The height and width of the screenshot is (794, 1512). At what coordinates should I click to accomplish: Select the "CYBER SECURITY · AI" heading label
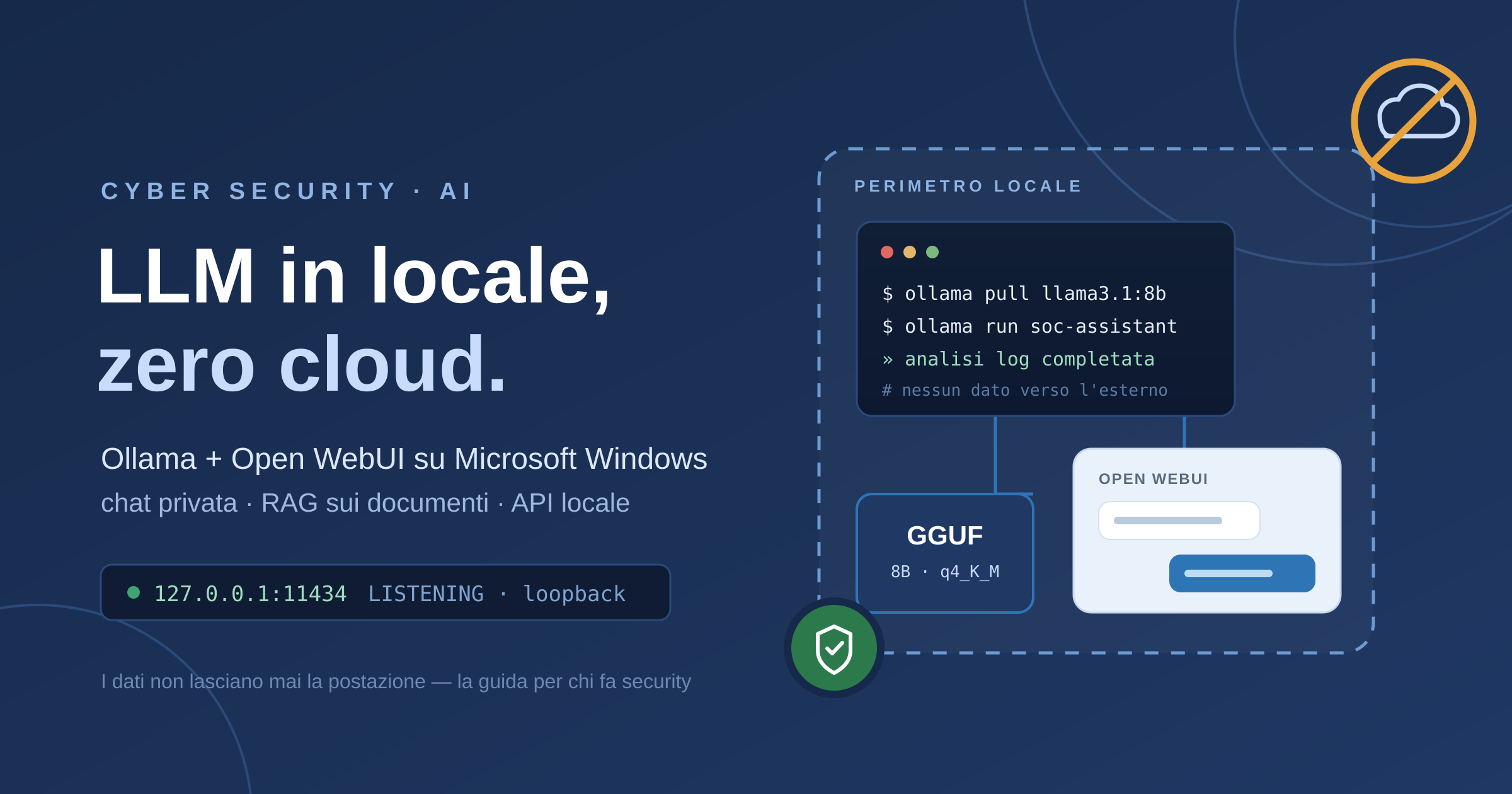(x=287, y=192)
